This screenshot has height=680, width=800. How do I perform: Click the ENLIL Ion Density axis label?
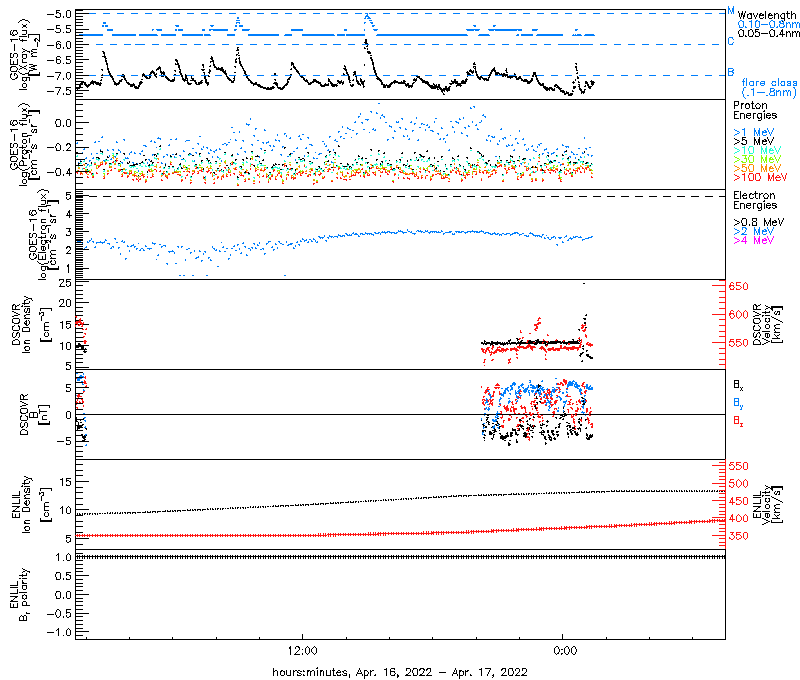(x=30, y=505)
